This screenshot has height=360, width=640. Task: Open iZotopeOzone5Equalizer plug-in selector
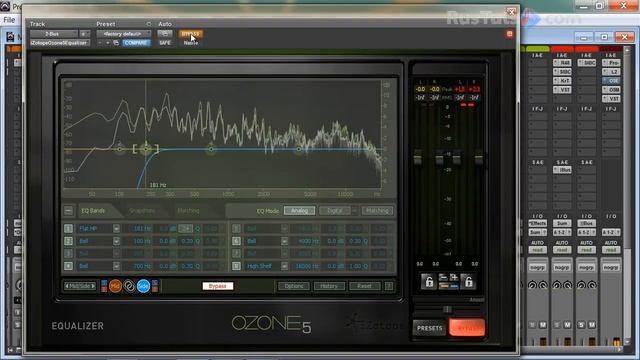point(60,43)
